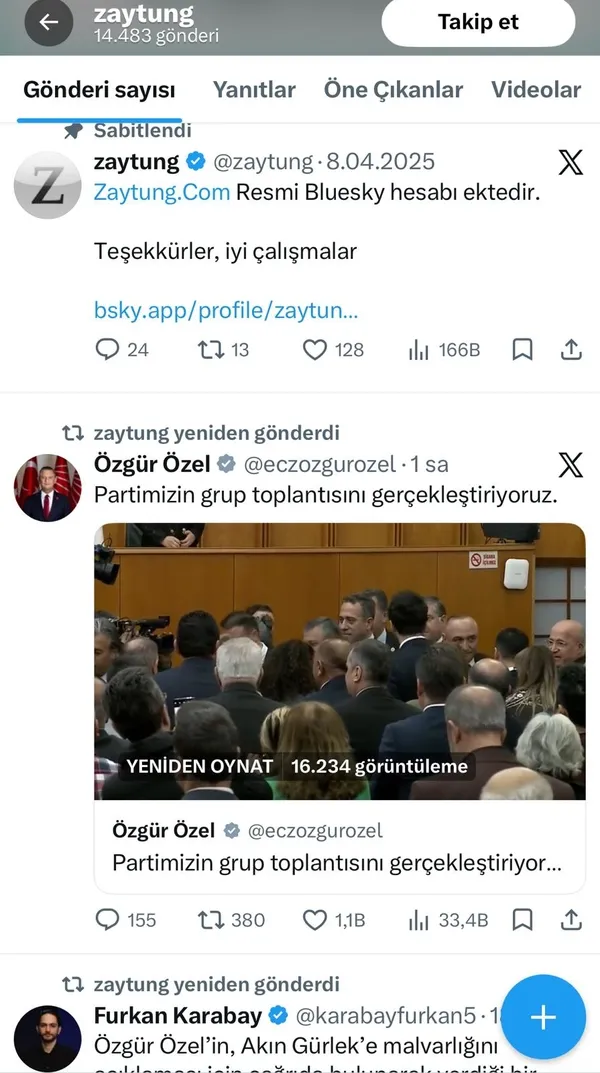Viewport: 600px width, 1073px height.
Task: Bookmark the pinned zaytung post
Action: 522,349
